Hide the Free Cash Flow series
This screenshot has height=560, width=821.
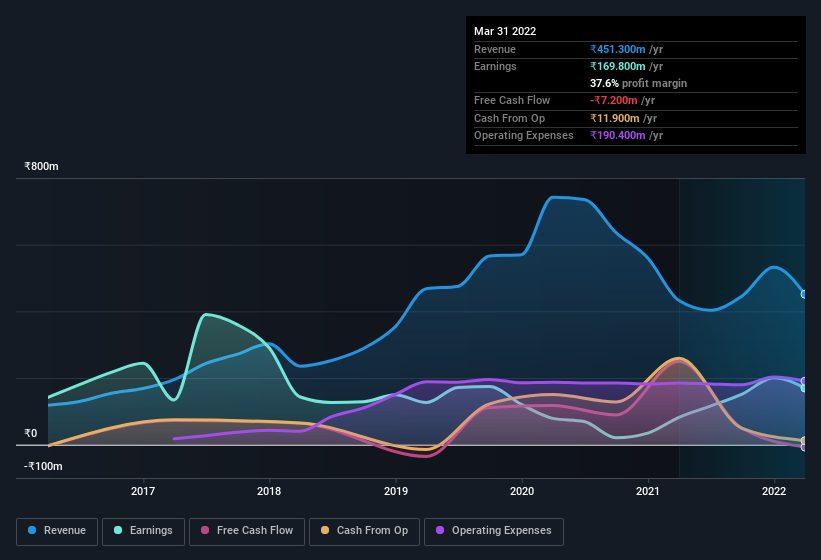tap(247, 531)
